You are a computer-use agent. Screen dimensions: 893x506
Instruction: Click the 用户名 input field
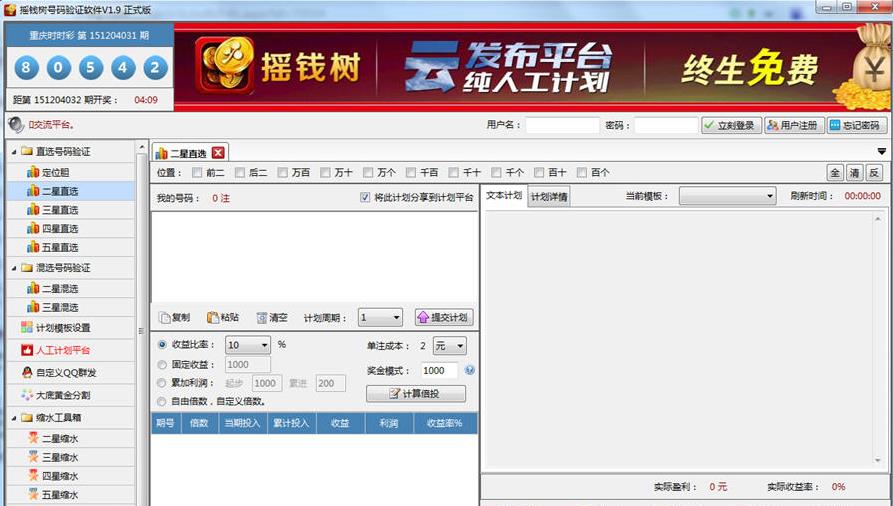click(562, 125)
